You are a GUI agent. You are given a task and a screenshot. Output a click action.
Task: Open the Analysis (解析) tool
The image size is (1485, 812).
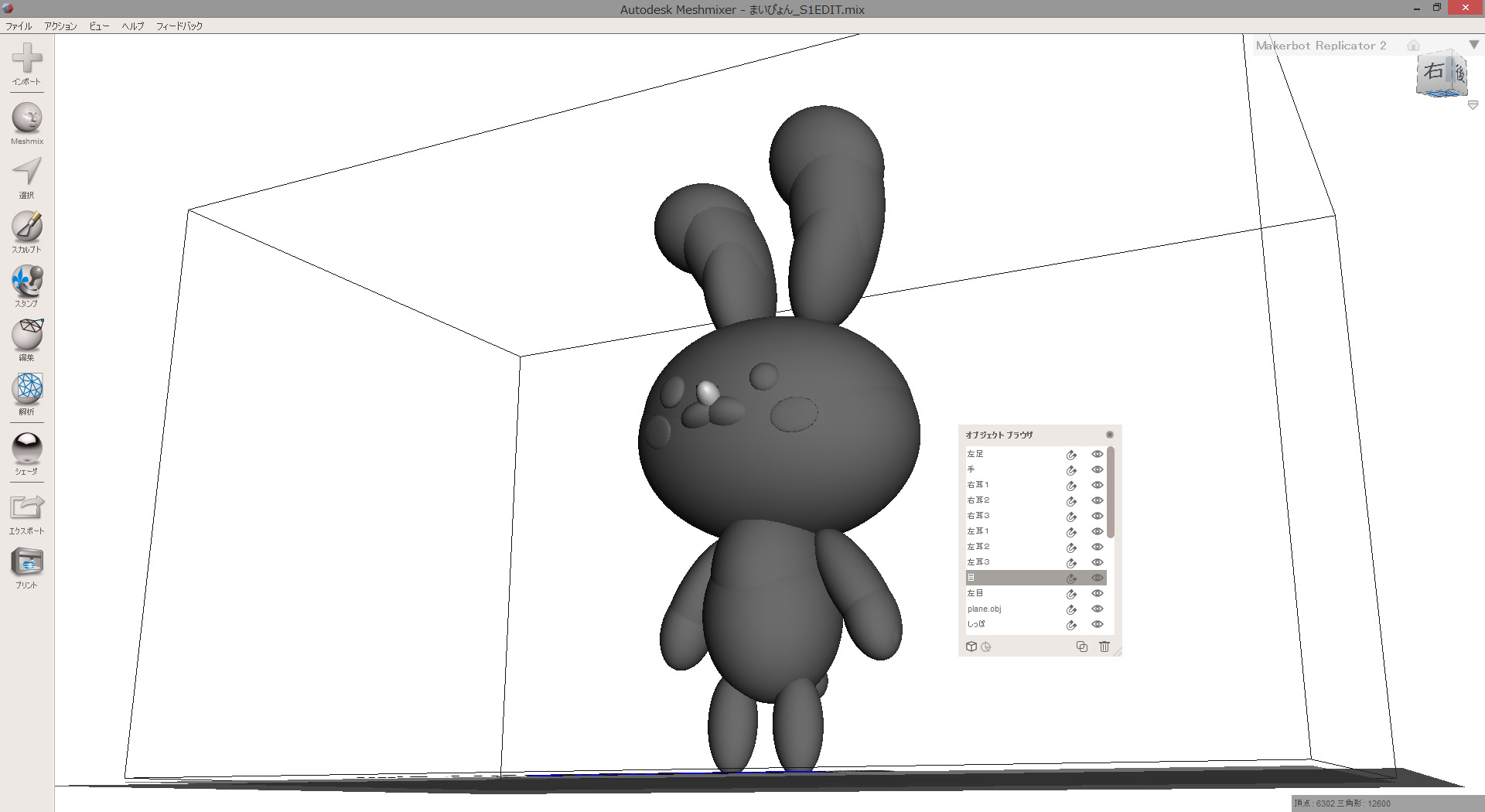[x=27, y=389]
